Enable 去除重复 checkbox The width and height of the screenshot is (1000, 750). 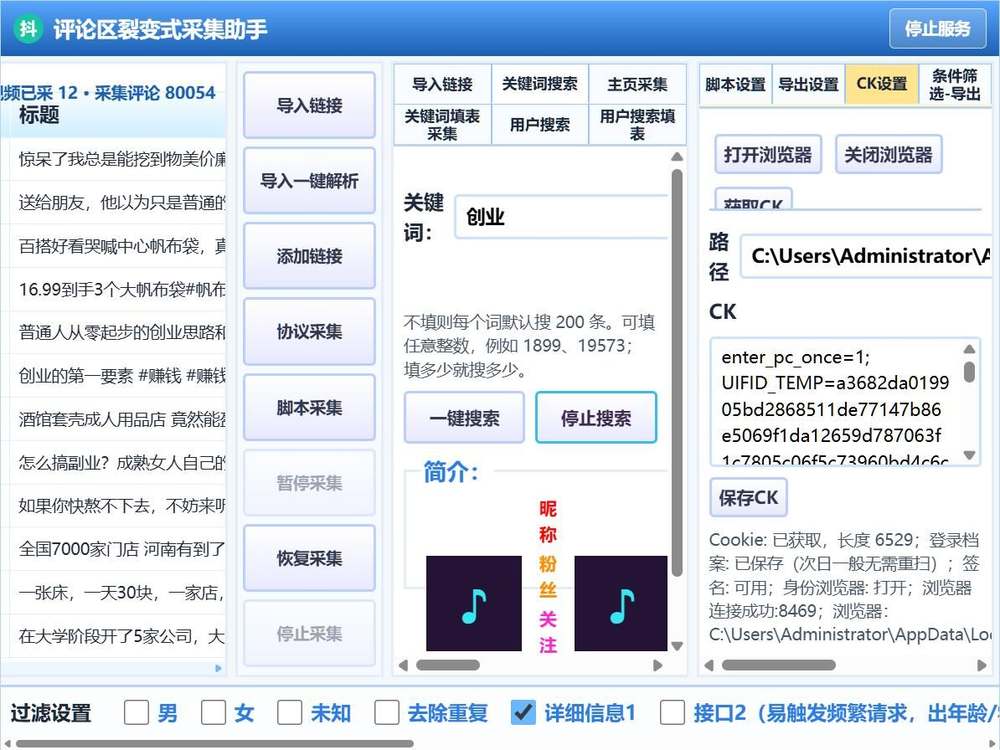pos(387,712)
